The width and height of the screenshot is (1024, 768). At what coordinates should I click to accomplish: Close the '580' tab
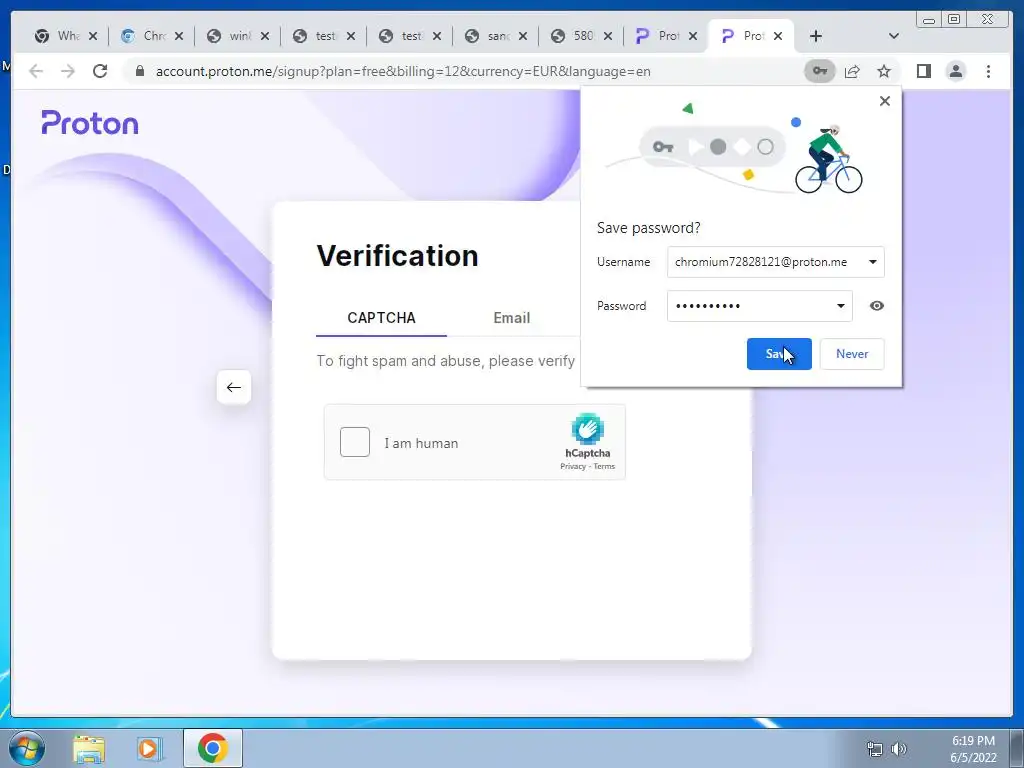608,36
